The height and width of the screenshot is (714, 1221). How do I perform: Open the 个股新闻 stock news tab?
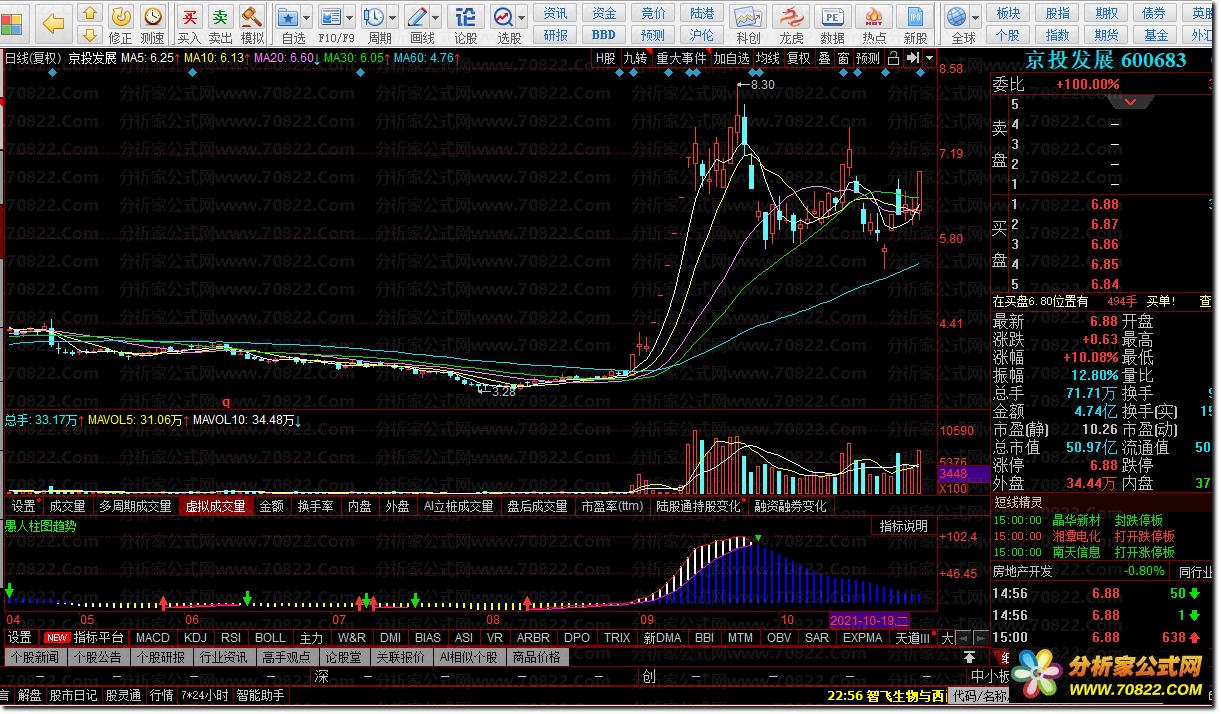34,657
